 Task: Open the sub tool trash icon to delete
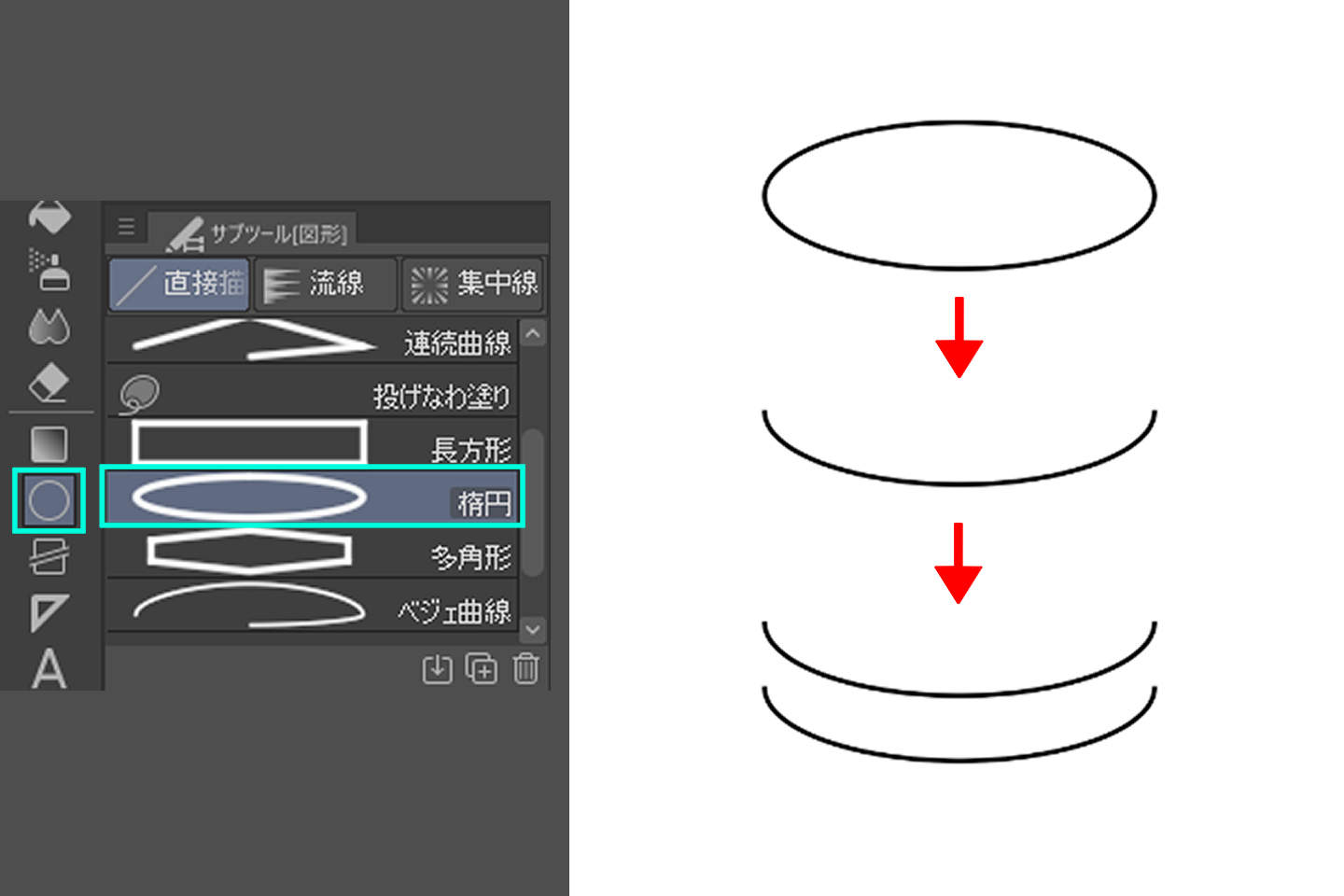click(525, 669)
